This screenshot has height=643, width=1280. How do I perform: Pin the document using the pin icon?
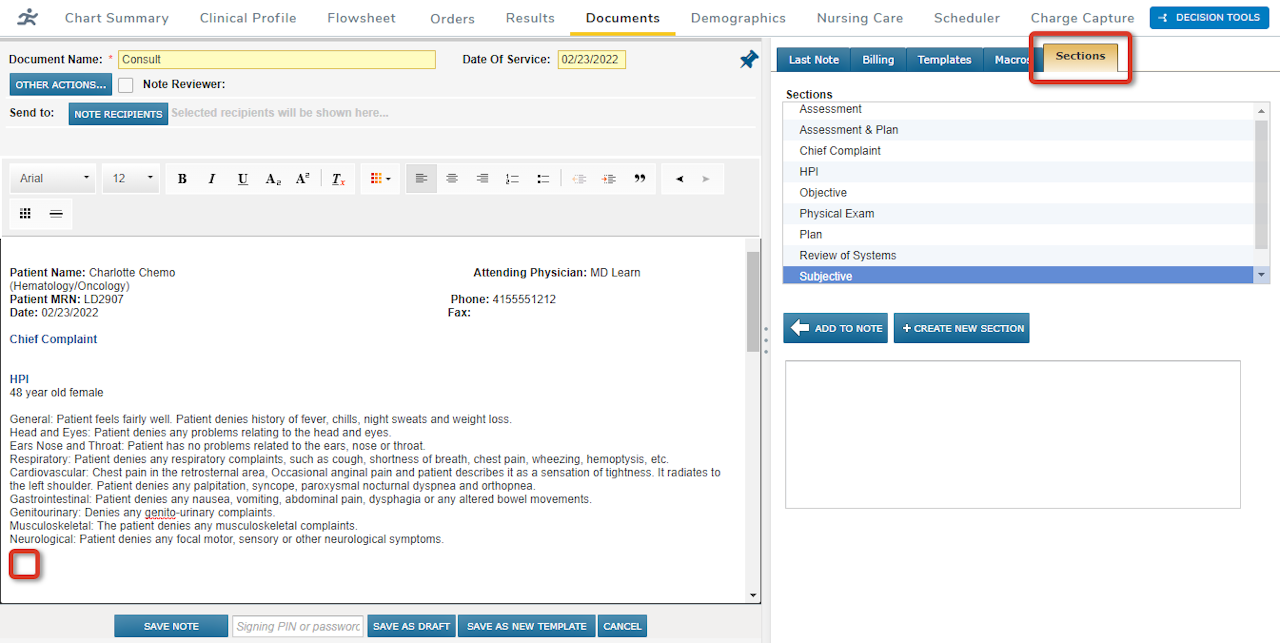tap(748, 59)
